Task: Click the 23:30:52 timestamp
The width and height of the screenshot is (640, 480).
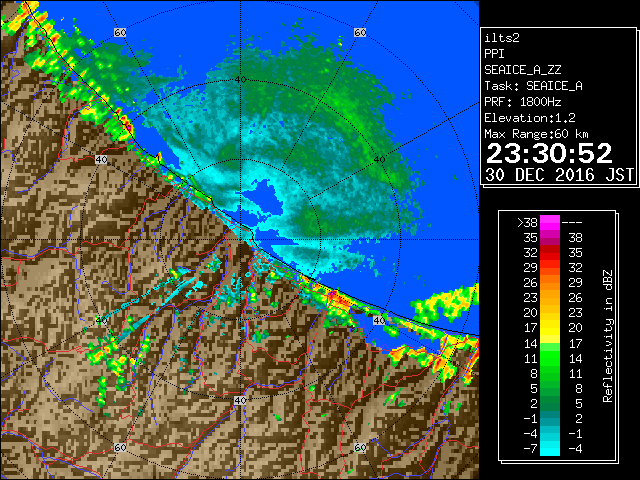Action: click(549, 153)
